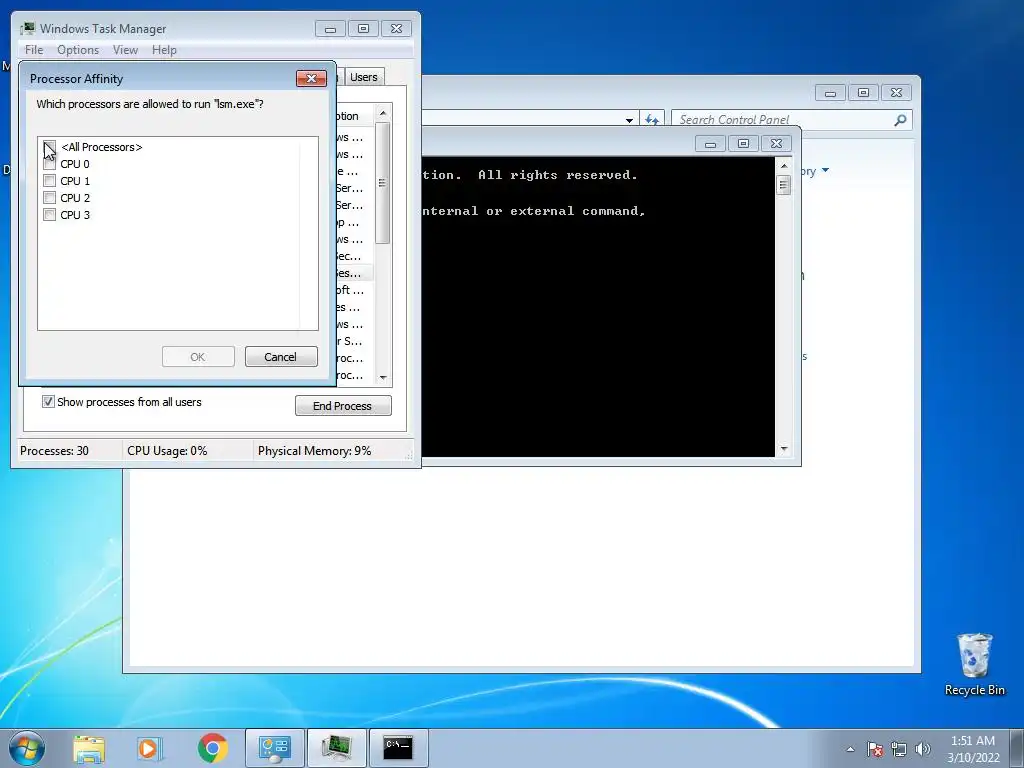Viewport: 1024px width, 768px height.
Task: Switch to Command Prompt taskbar button
Action: point(398,748)
